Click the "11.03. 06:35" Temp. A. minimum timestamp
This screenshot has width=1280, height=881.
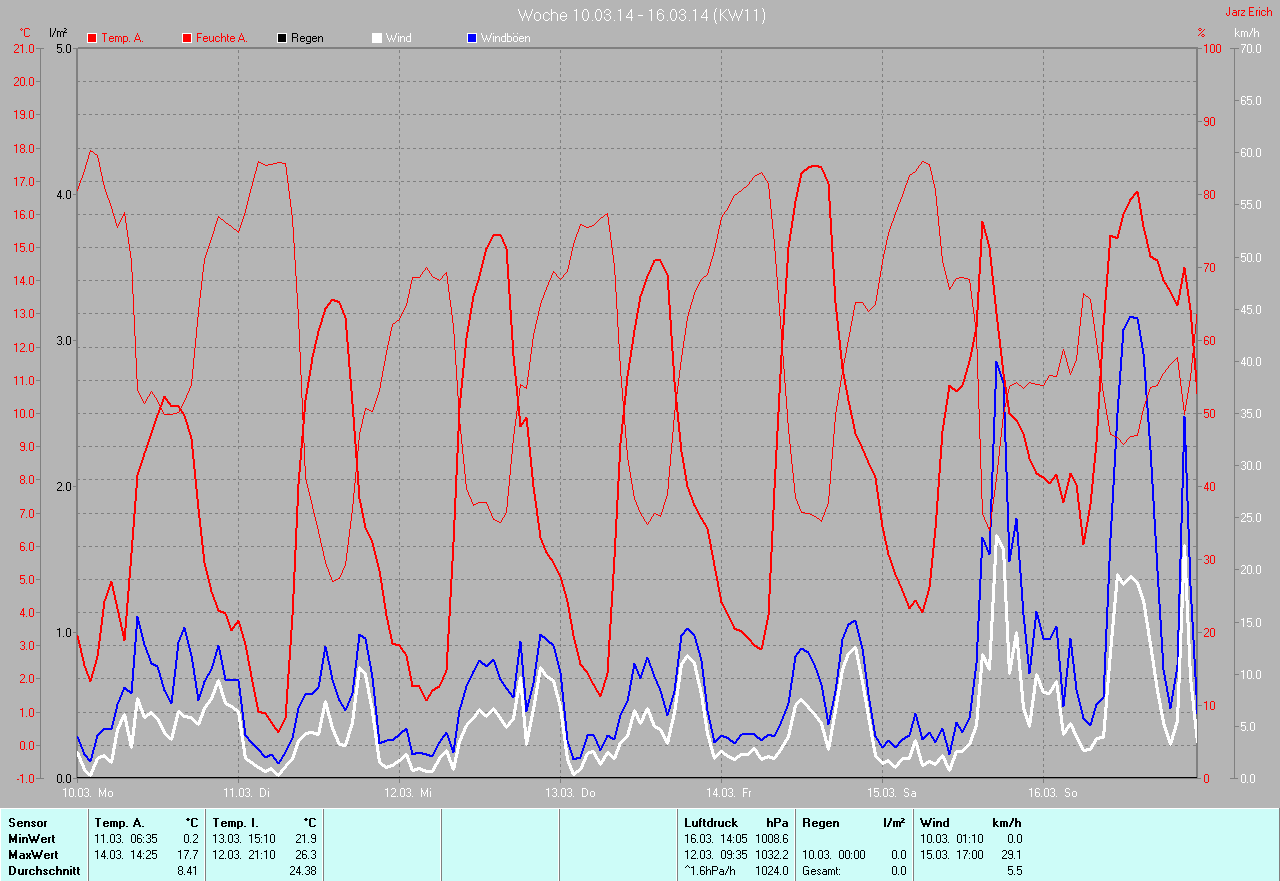pyautogui.click(x=127, y=839)
